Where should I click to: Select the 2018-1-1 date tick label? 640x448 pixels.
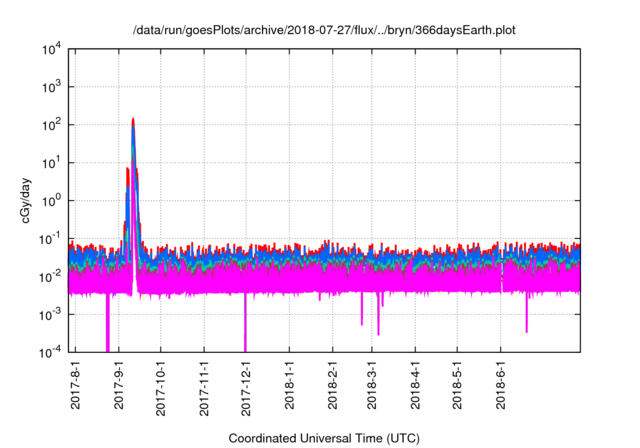coord(289,385)
